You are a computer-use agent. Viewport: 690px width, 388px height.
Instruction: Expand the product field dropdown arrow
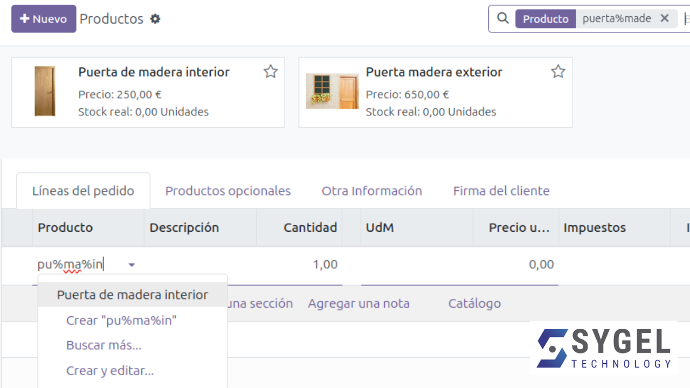click(132, 265)
